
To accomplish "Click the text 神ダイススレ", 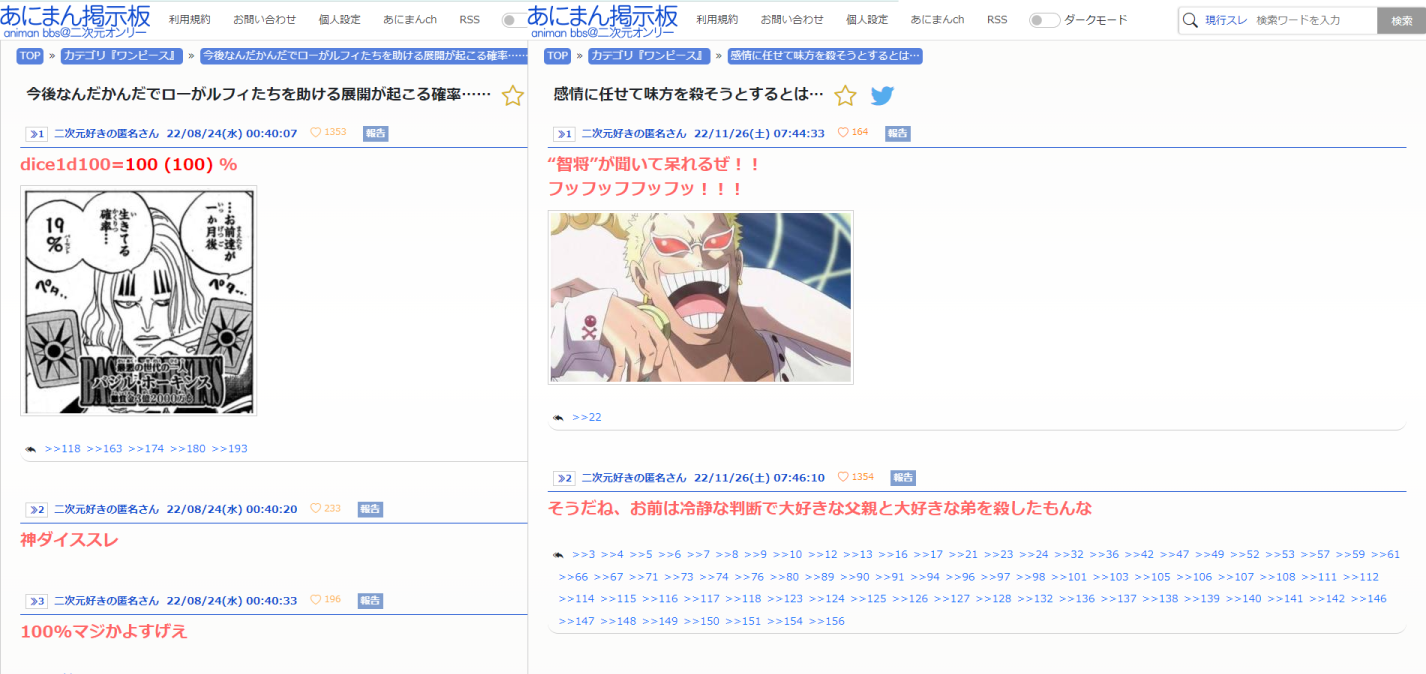I will 69,540.
